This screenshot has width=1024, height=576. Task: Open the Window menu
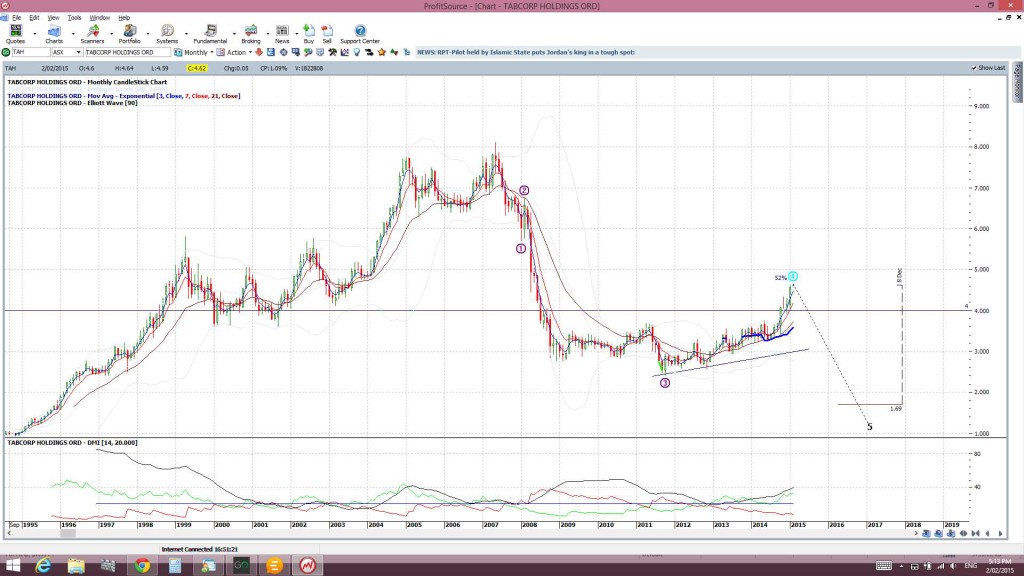coord(99,18)
